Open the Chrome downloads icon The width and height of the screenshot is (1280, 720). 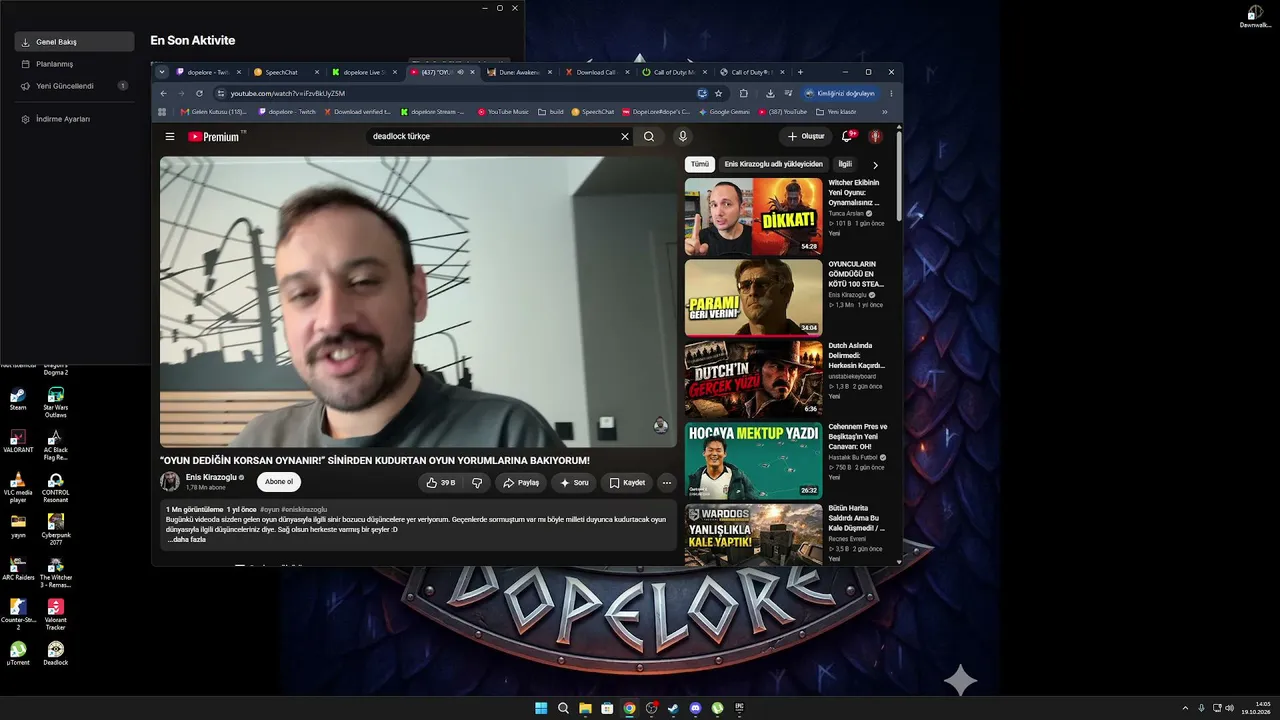[x=771, y=93]
